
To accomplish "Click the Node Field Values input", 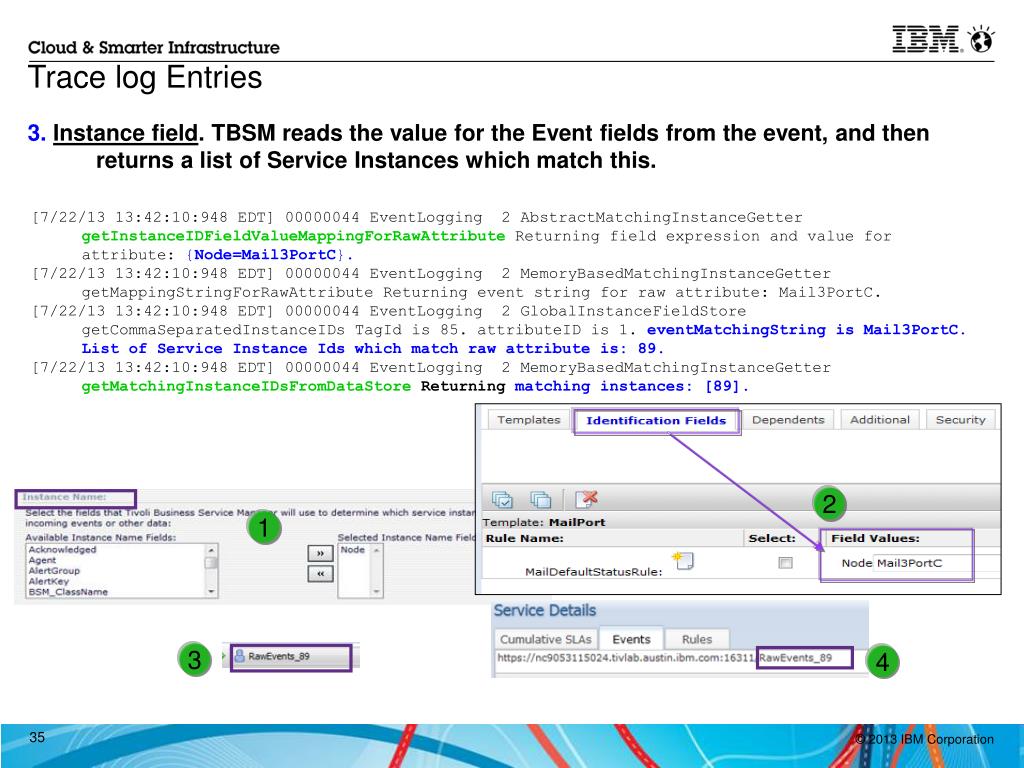I will click(937, 563).
